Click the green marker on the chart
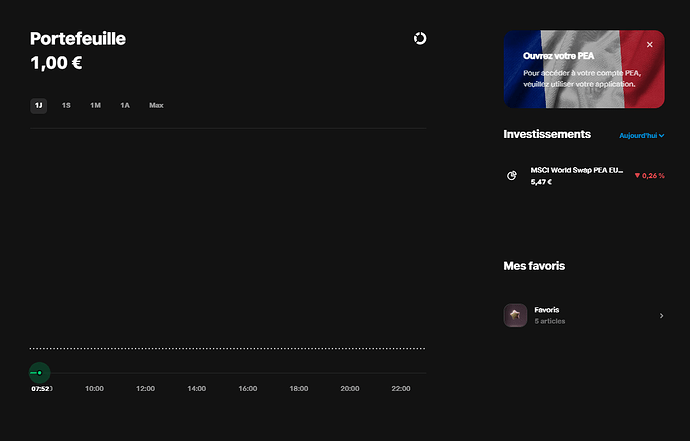This screenshot has width=690, height=441. (39, 372)
